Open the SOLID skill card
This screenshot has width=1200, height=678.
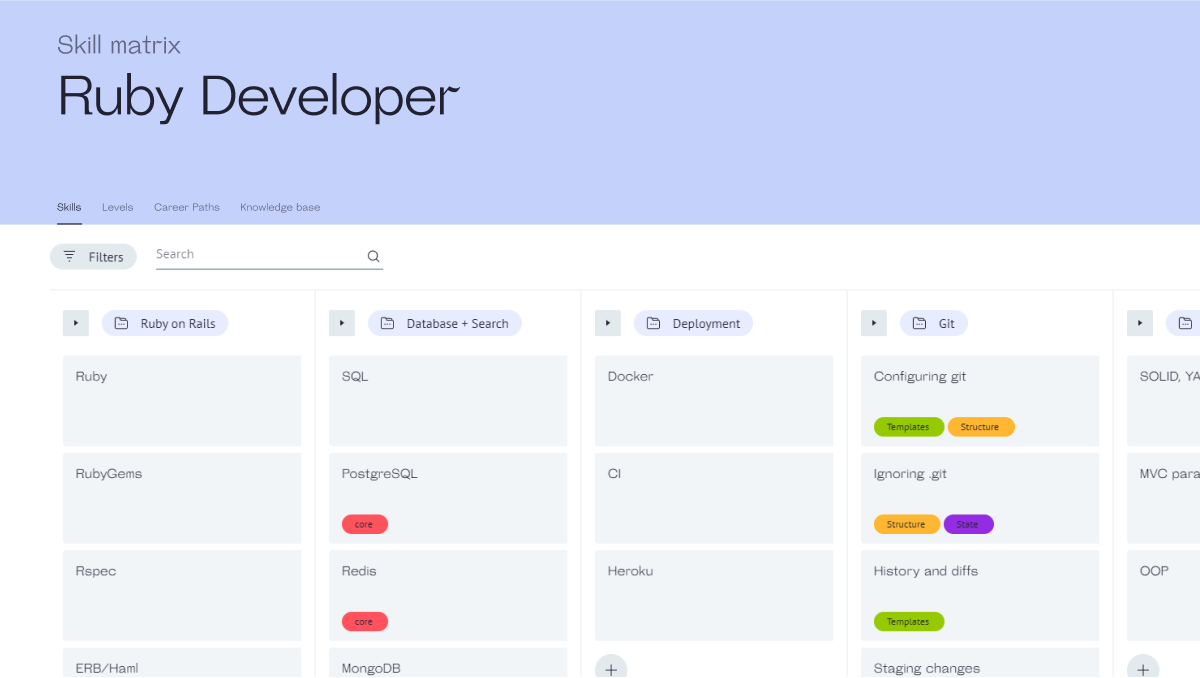pos(1163,401)
